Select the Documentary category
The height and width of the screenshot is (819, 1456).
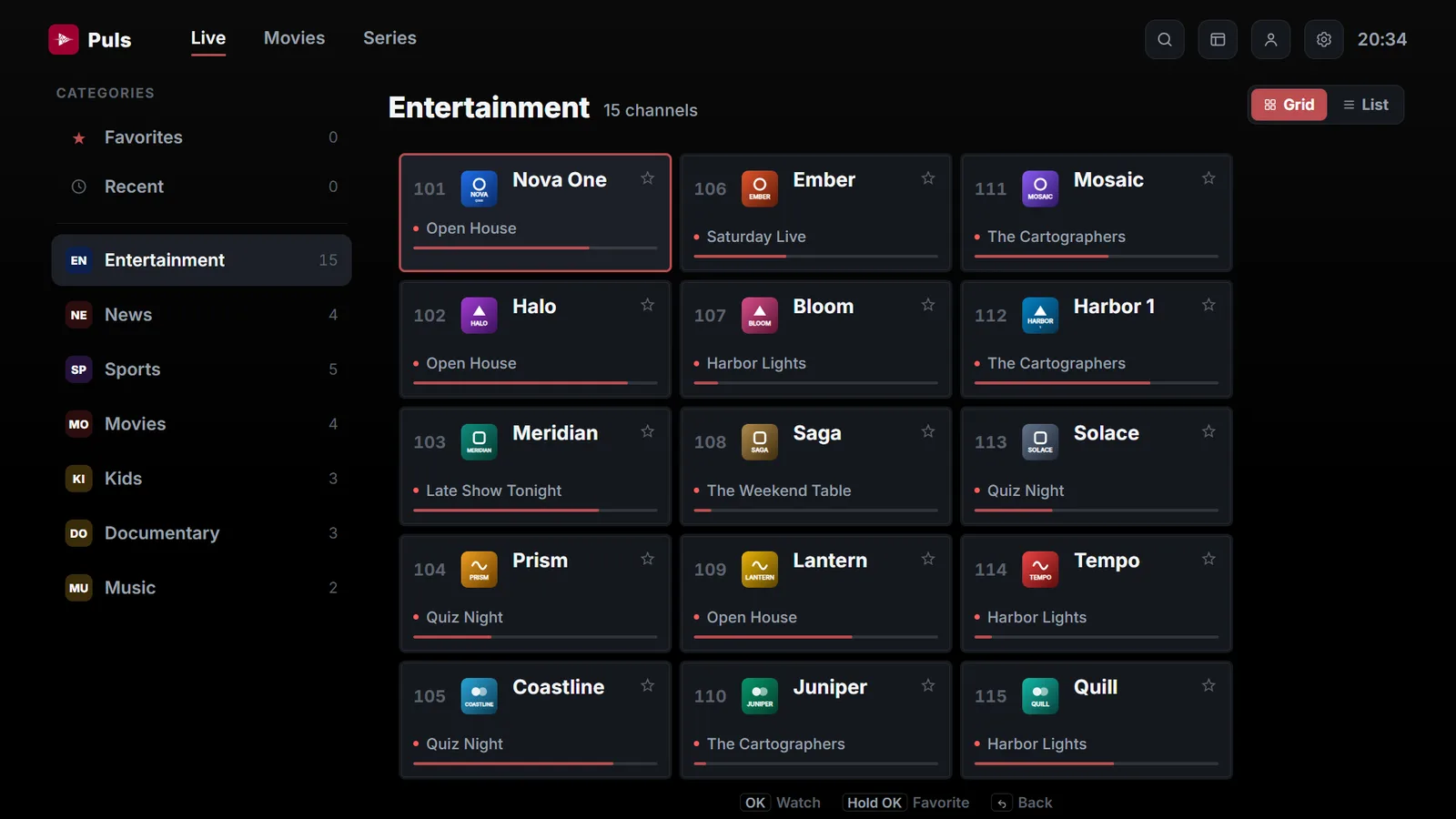(x=201, y=533)
